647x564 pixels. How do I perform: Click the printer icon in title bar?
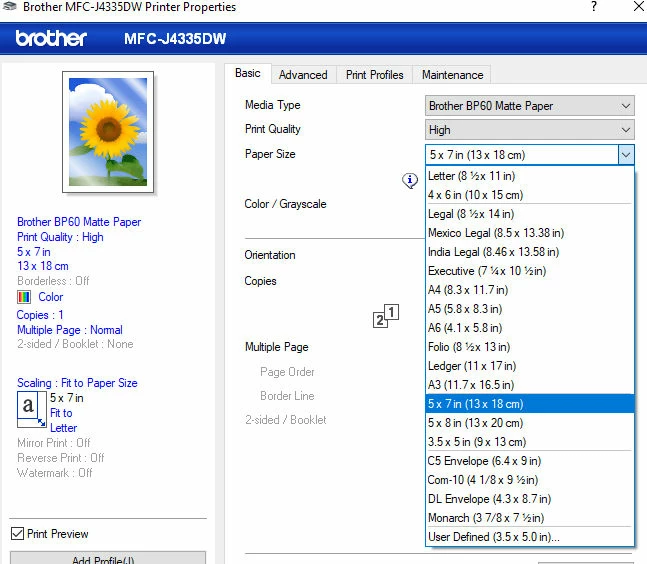click(9, 6)
